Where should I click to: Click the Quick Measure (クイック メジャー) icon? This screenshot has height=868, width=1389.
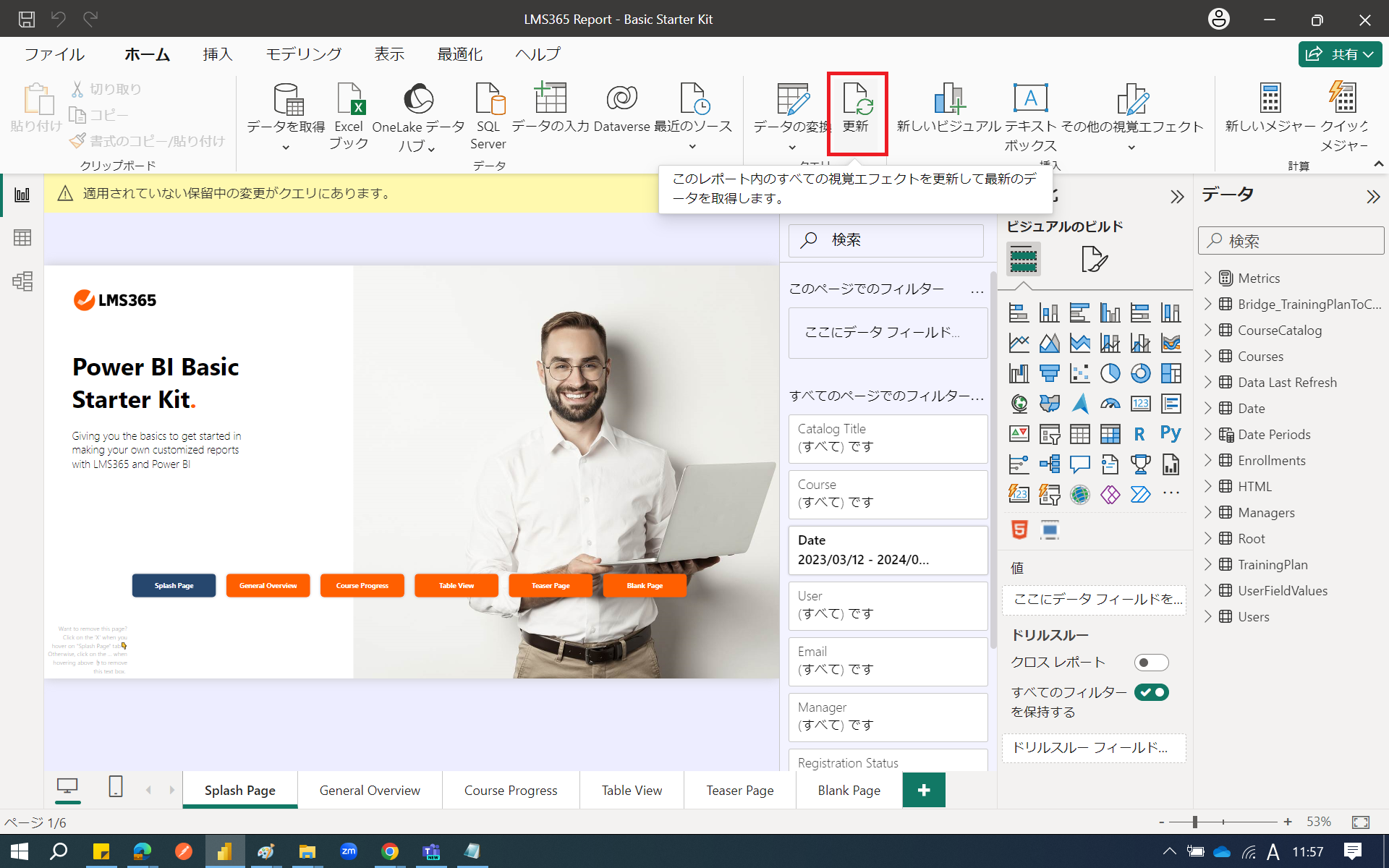(1343, 98)
